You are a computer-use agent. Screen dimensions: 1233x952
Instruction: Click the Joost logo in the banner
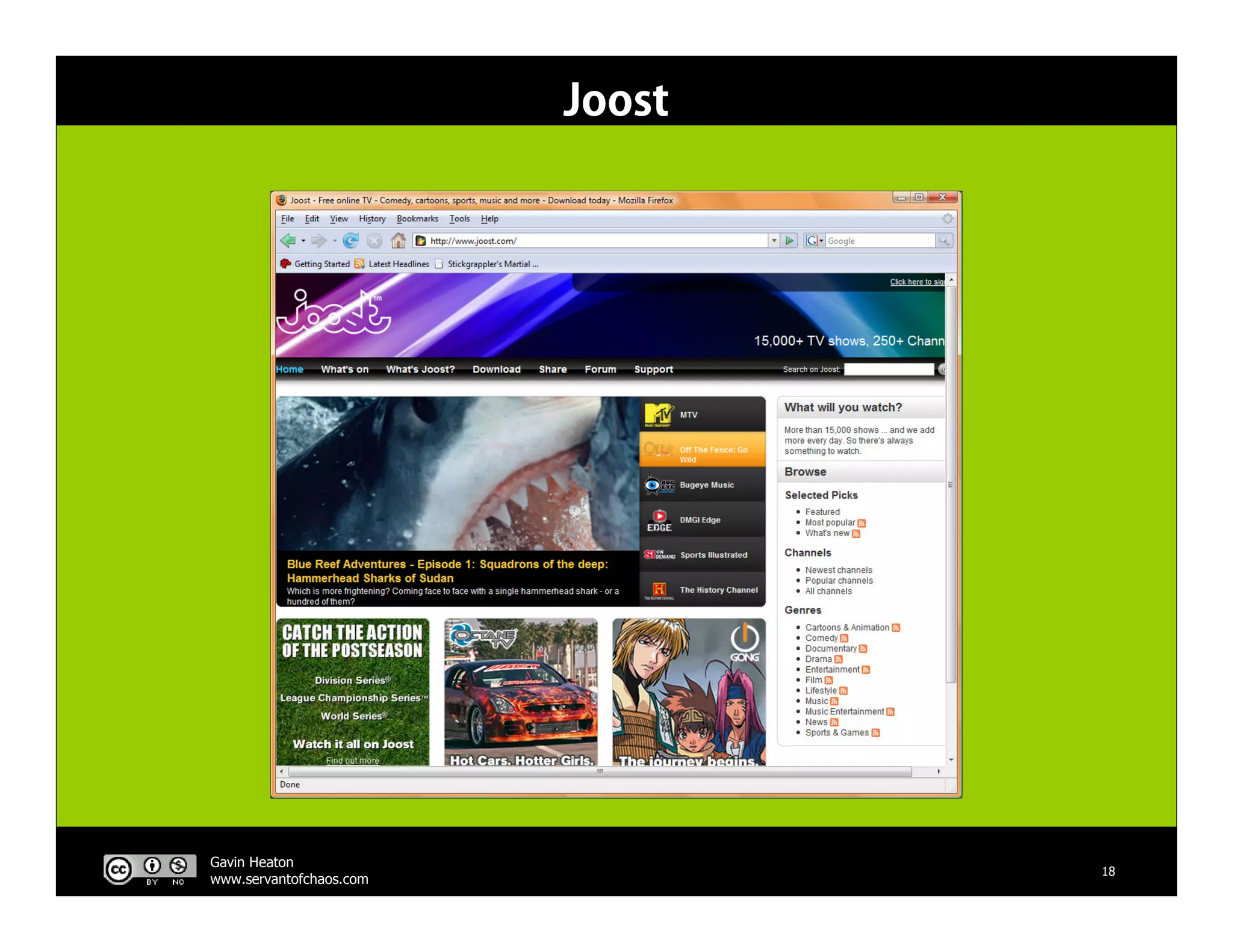point(334,312)
